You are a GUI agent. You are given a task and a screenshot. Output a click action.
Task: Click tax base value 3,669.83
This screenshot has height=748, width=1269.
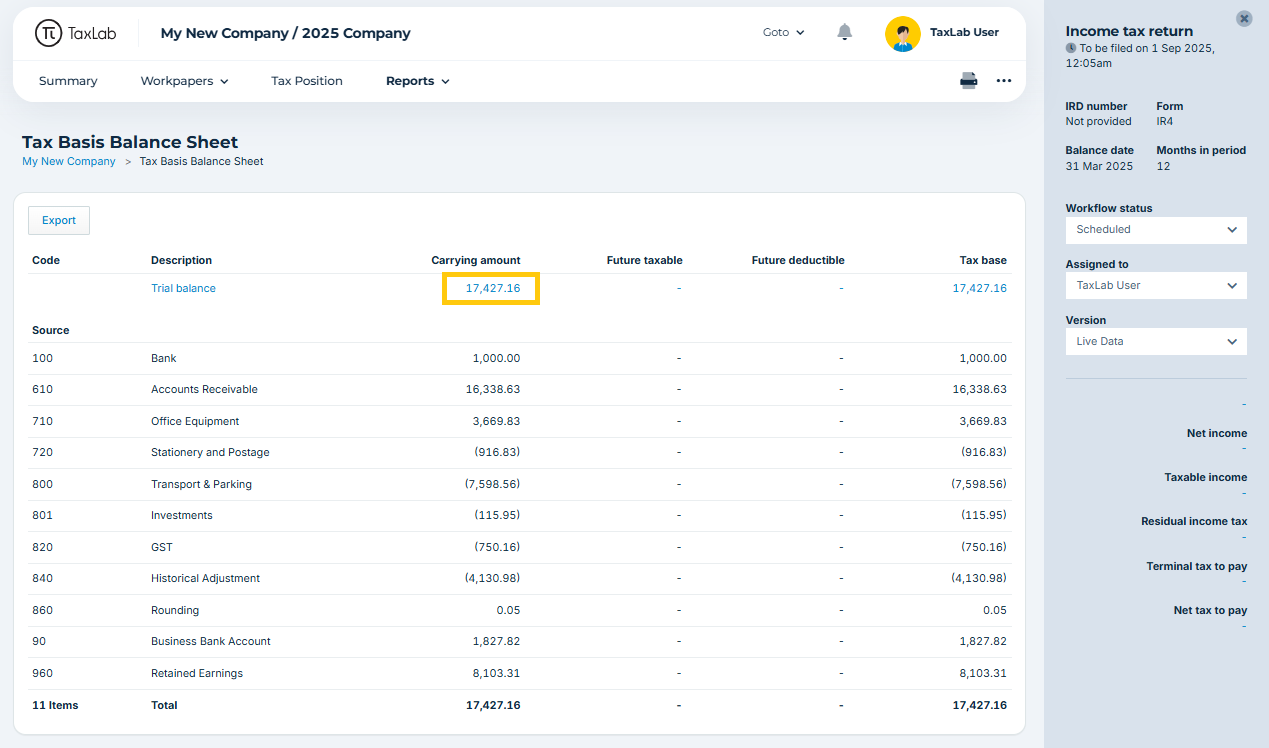point(983,421)
